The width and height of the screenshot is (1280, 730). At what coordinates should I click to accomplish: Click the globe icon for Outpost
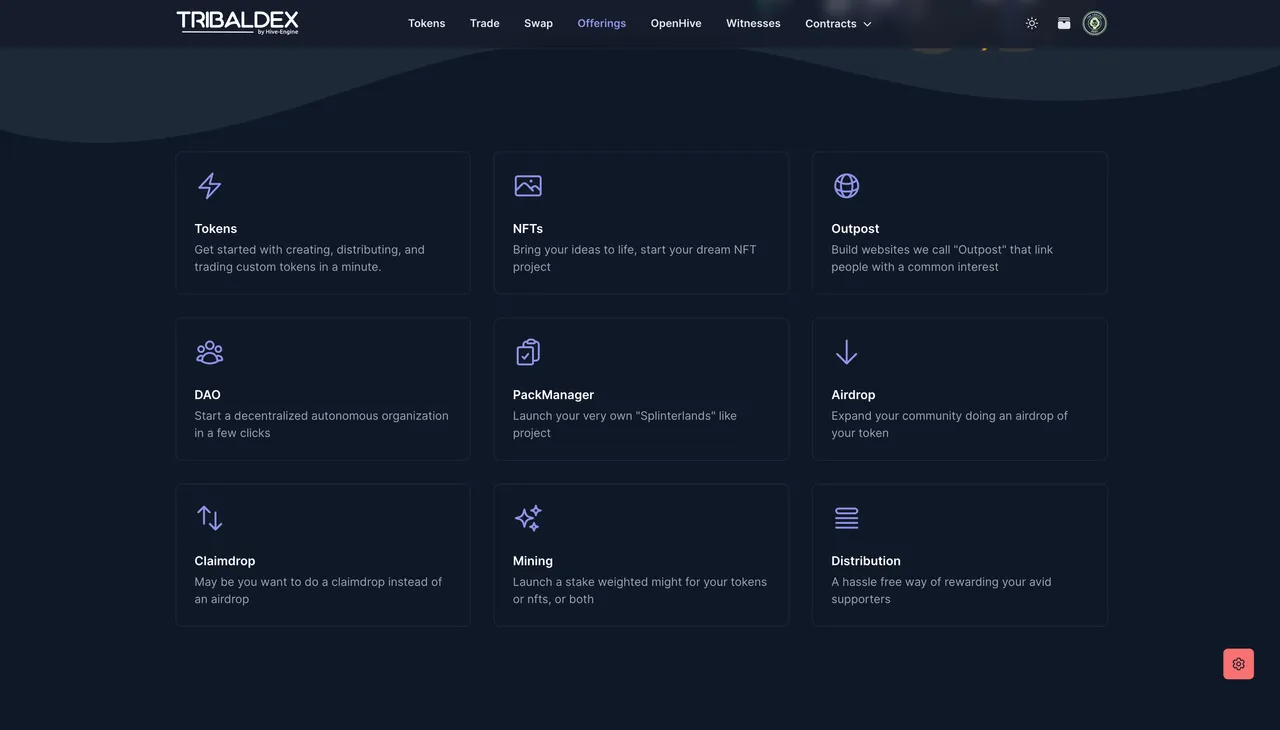tap(847, 186)
